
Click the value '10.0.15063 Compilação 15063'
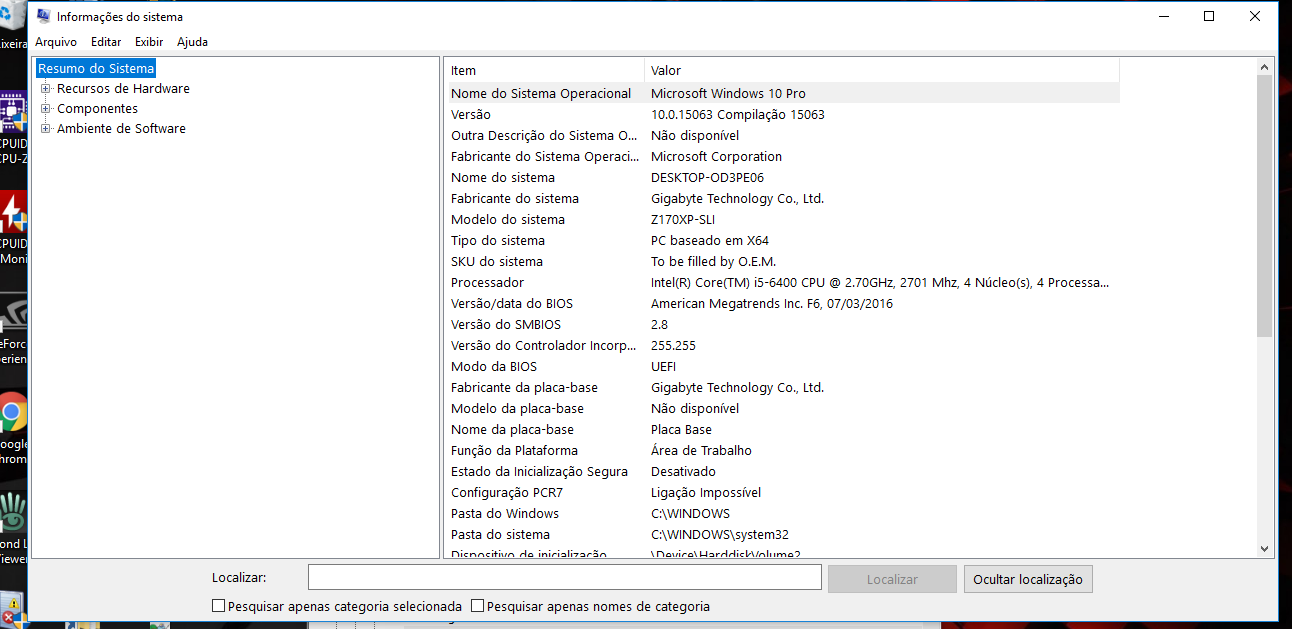(738, 114)
